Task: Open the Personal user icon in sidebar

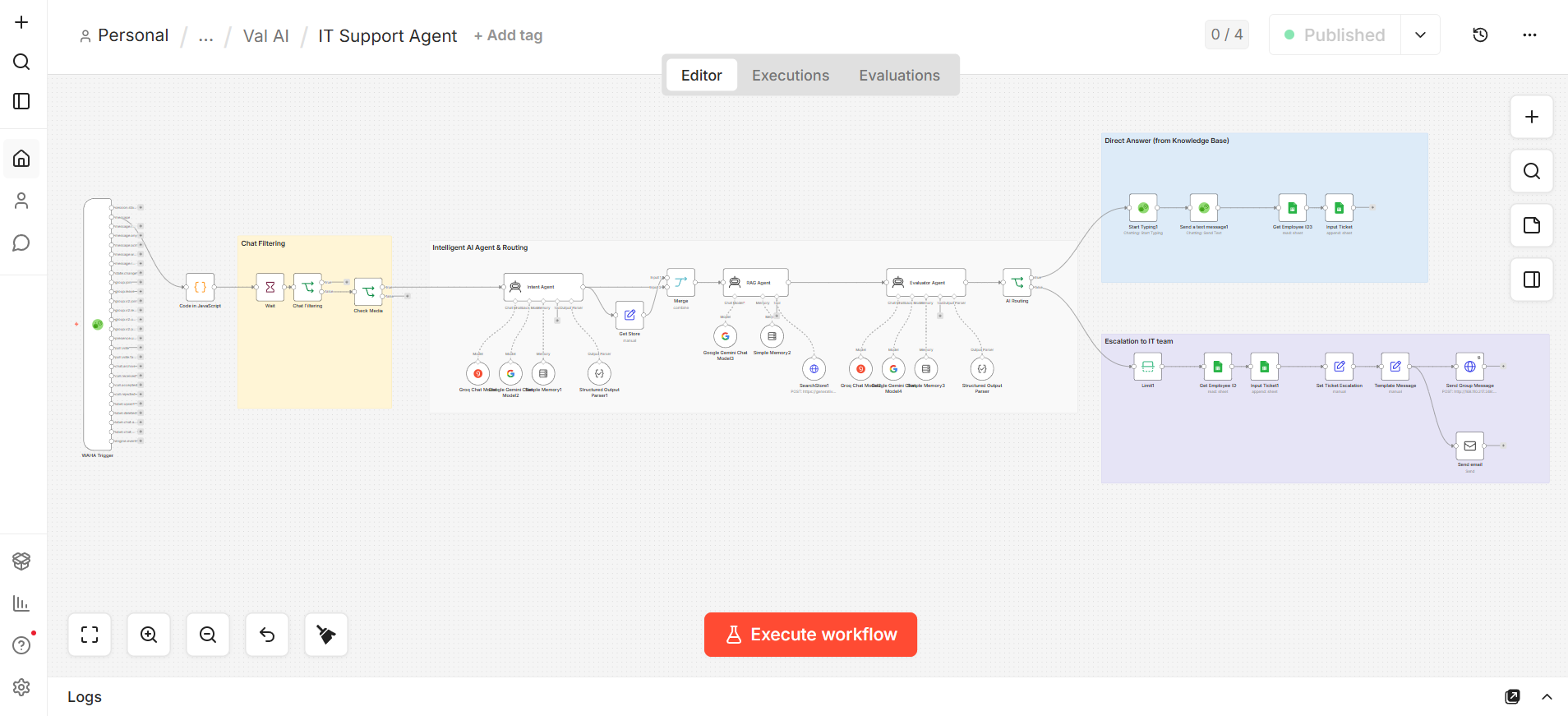Action: 21,201
